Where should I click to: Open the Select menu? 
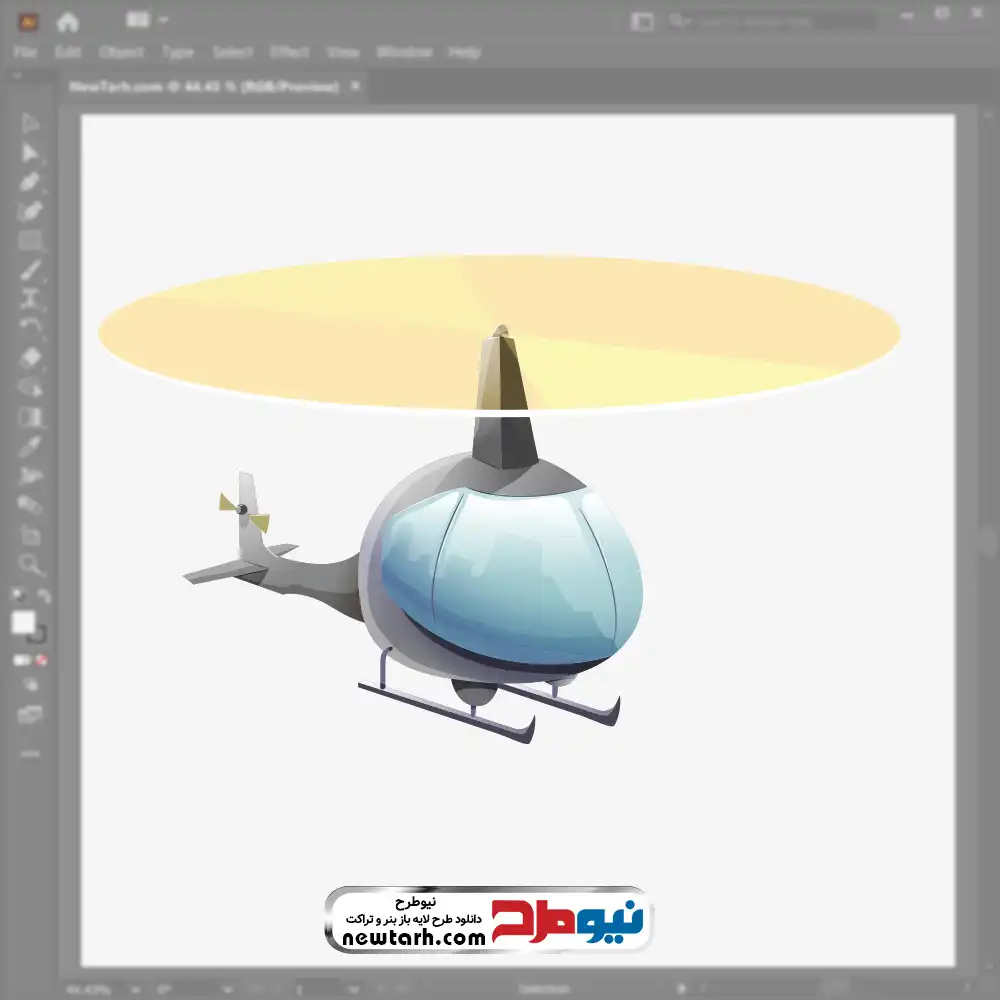coord(232,52)
